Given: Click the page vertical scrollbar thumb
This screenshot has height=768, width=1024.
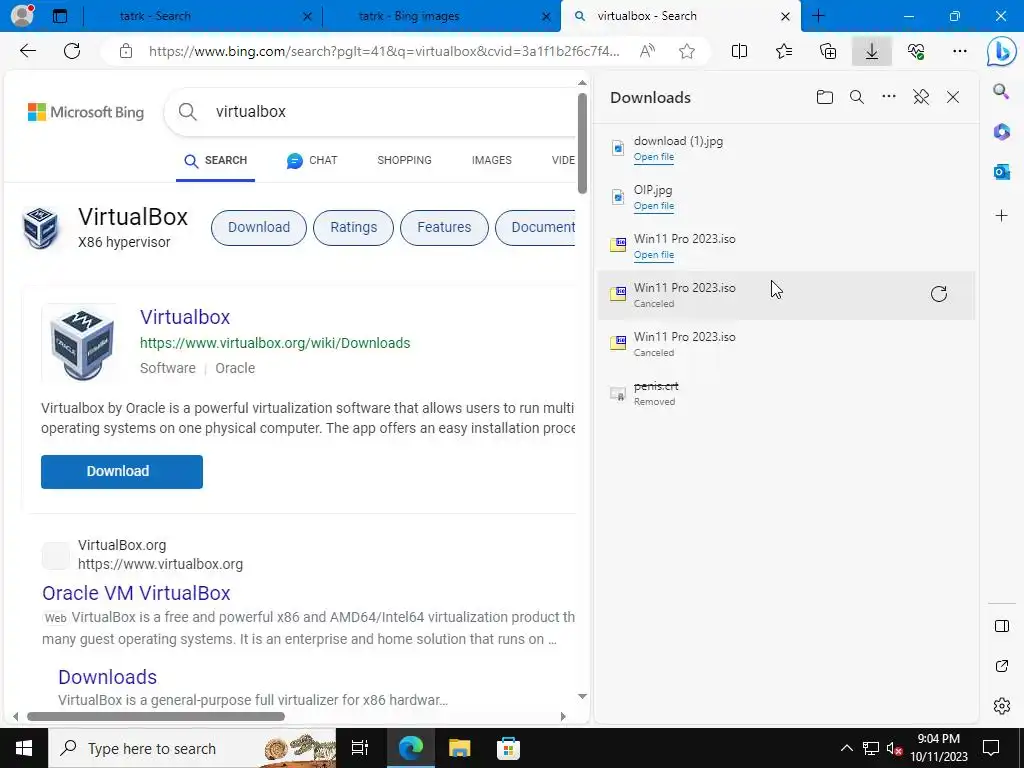Looking at the screenshot, I should click(x=582, y=144).
